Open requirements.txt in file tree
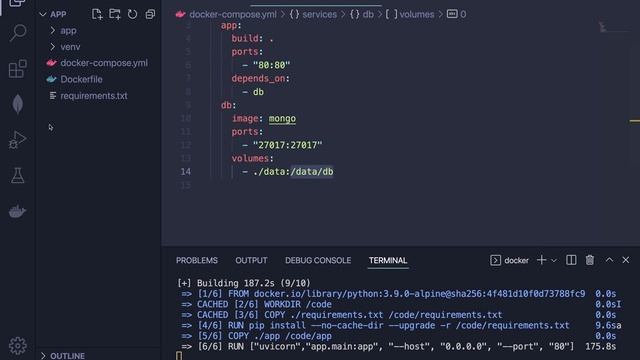 (93, 96)
